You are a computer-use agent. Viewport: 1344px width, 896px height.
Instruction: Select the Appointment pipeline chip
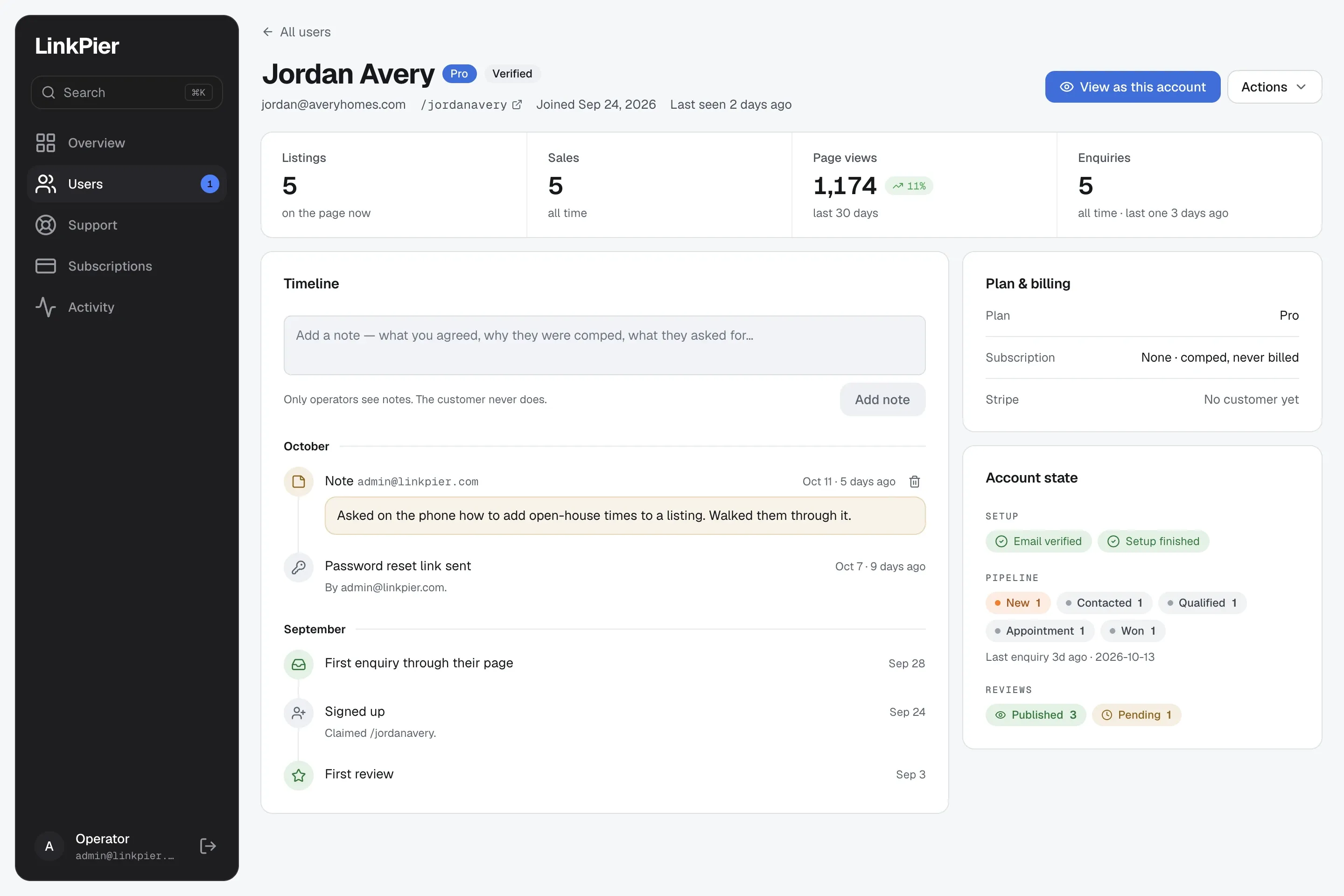coord(1040,631)
